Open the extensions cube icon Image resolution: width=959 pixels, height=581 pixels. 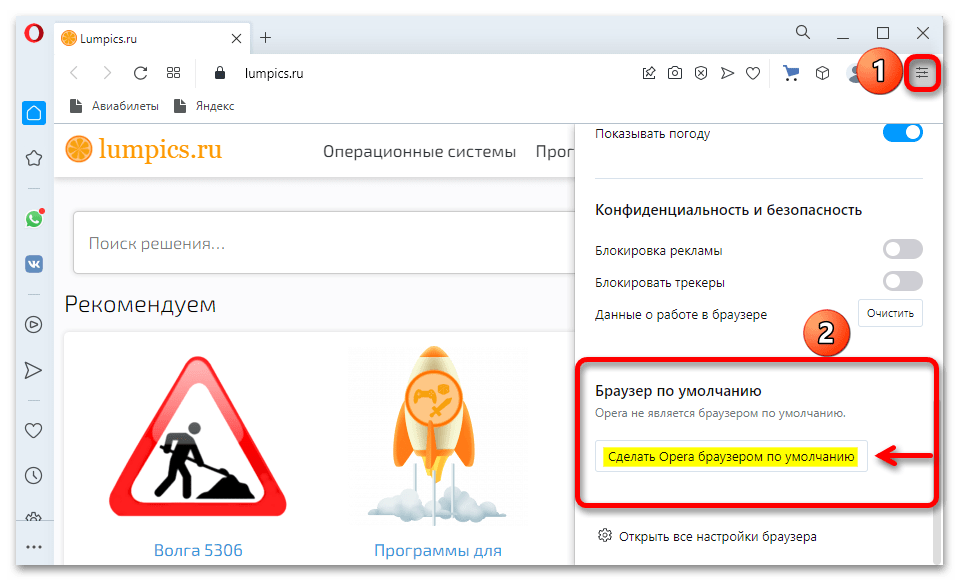pyautogui.click(x=823, y=73)
